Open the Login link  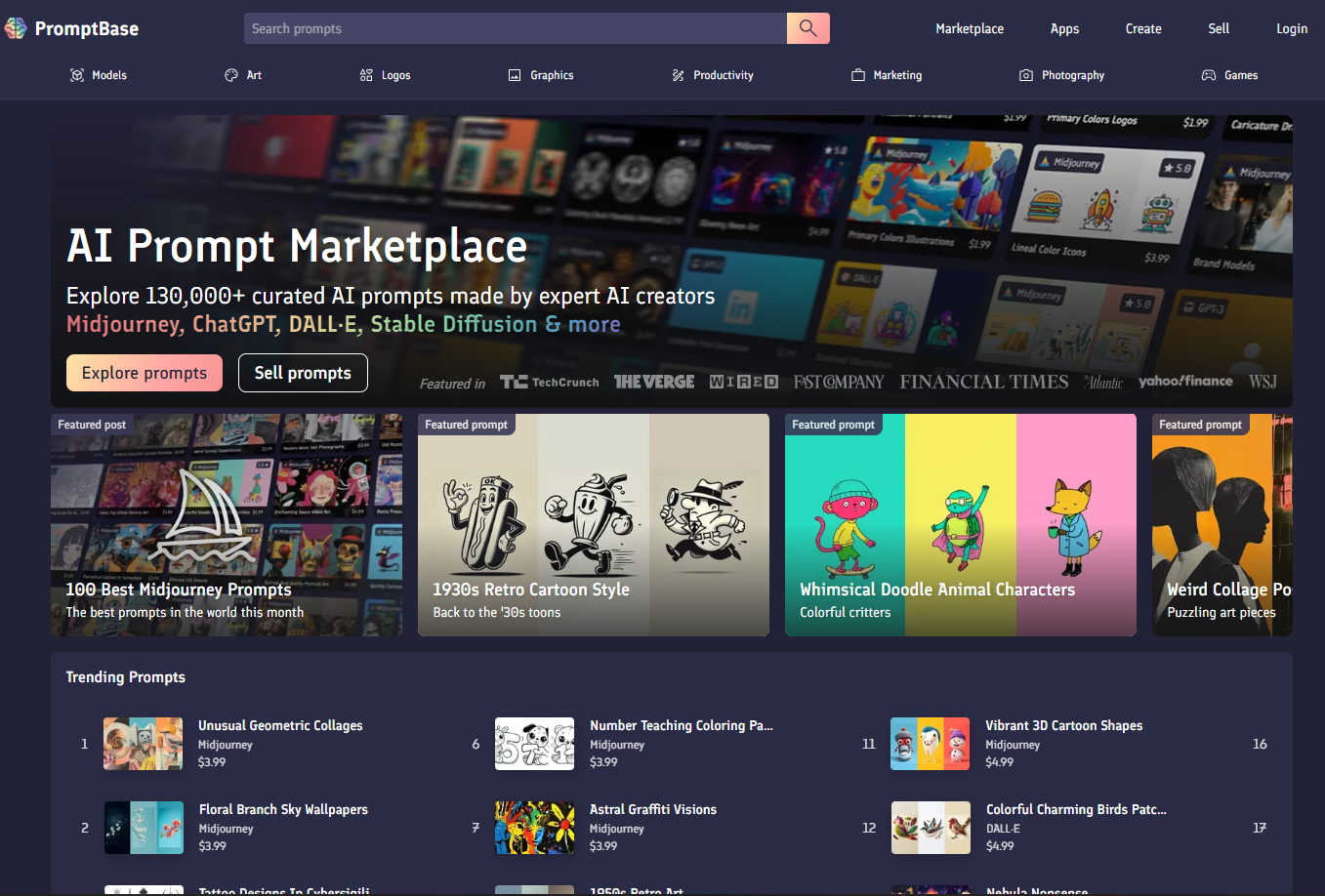point(1292,28)
